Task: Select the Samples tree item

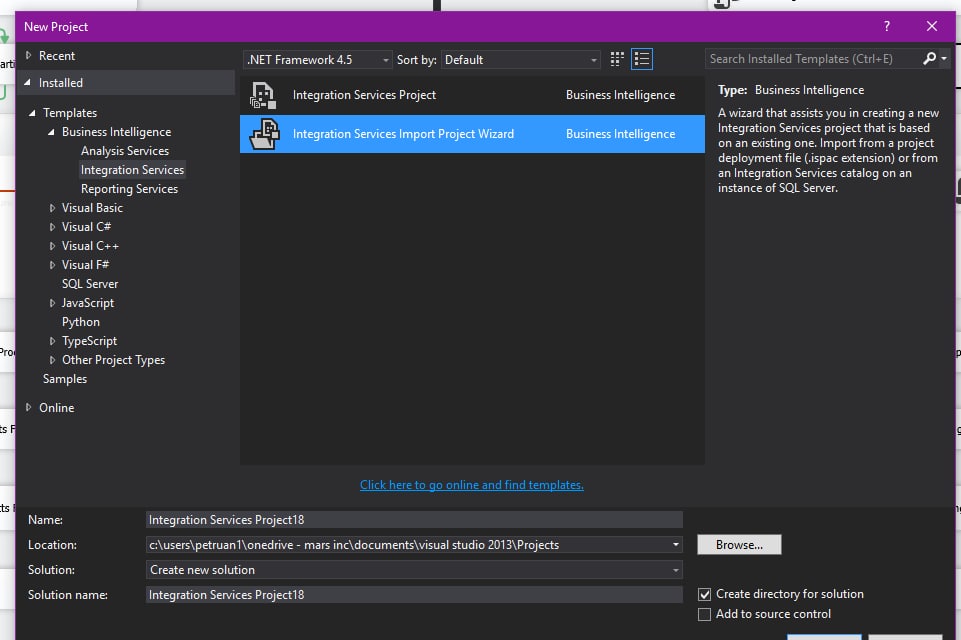Action: tap(65, 379)
